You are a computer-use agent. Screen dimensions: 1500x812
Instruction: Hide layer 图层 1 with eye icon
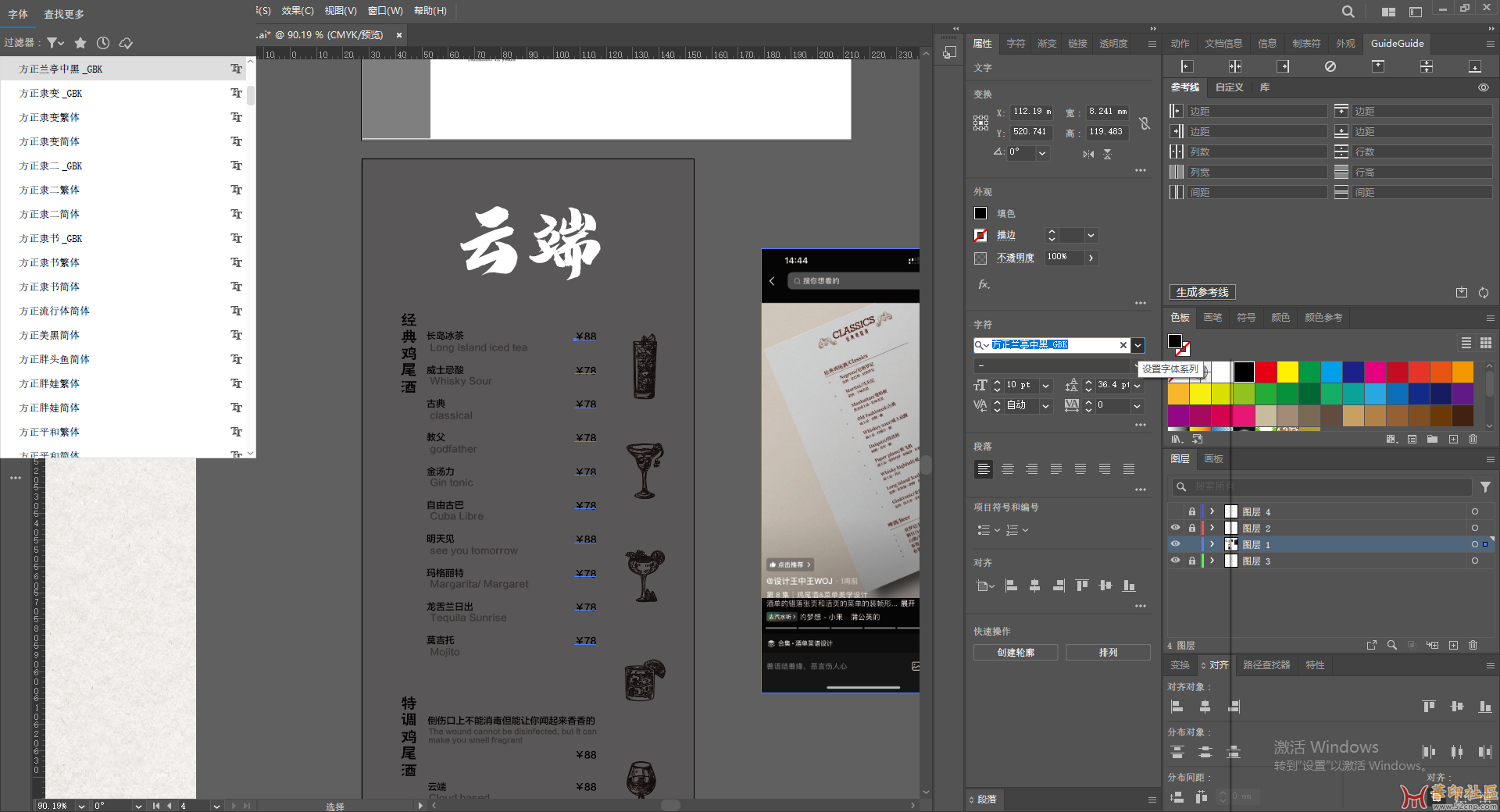pos(1175,544)
